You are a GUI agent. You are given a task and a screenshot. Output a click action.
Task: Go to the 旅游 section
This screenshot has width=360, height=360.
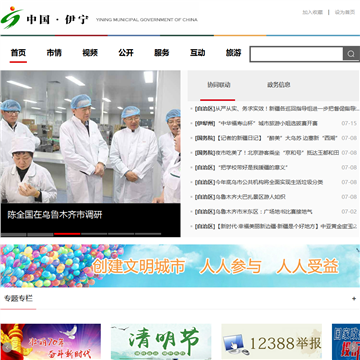(233, 53)
